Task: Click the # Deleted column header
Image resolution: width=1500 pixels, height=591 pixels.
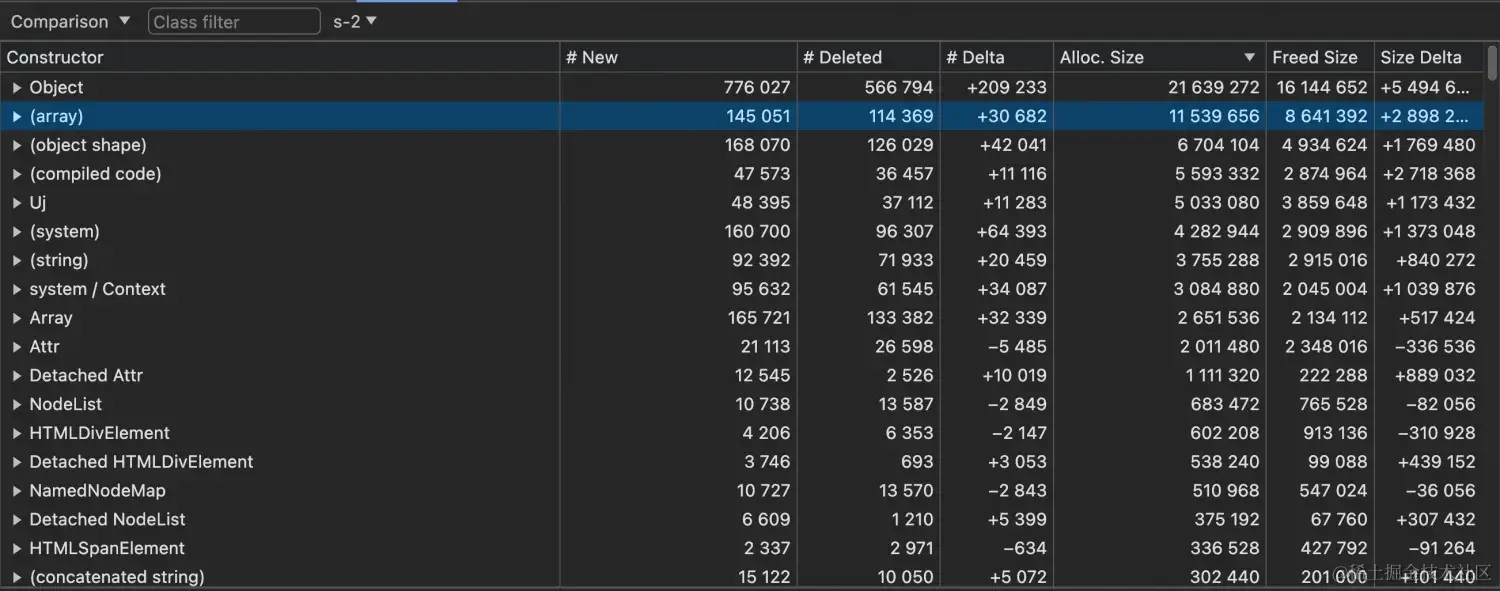Action: tap(842, 57)
